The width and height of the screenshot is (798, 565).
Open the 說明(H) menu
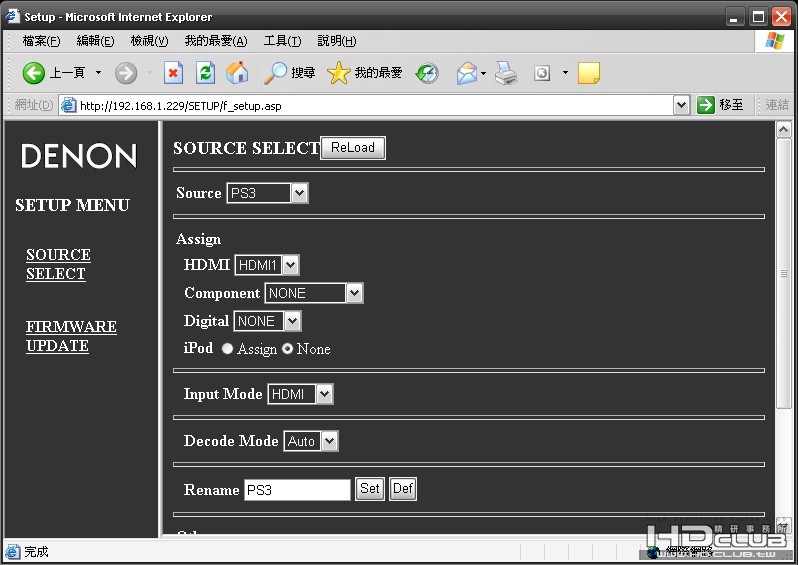(337, 41)
